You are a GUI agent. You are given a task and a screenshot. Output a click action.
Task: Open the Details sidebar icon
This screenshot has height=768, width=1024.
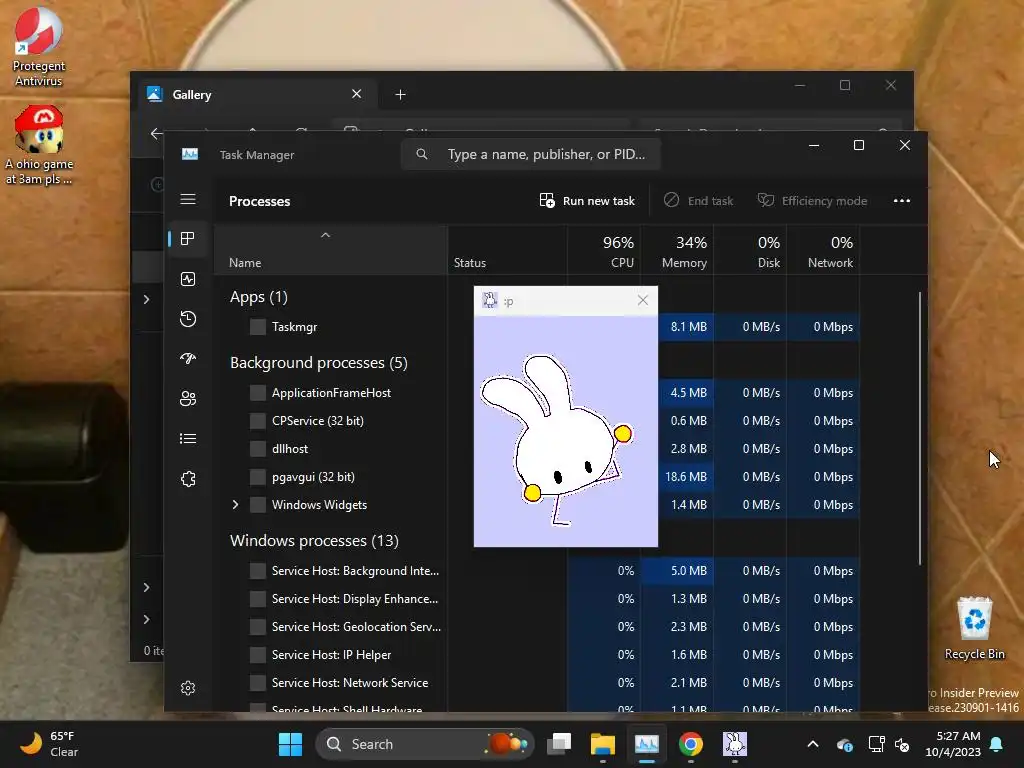point(188,439)
